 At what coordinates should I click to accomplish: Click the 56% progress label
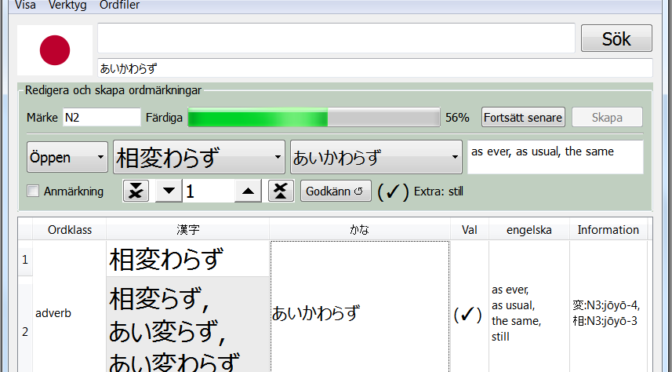(x=457, y=117)
